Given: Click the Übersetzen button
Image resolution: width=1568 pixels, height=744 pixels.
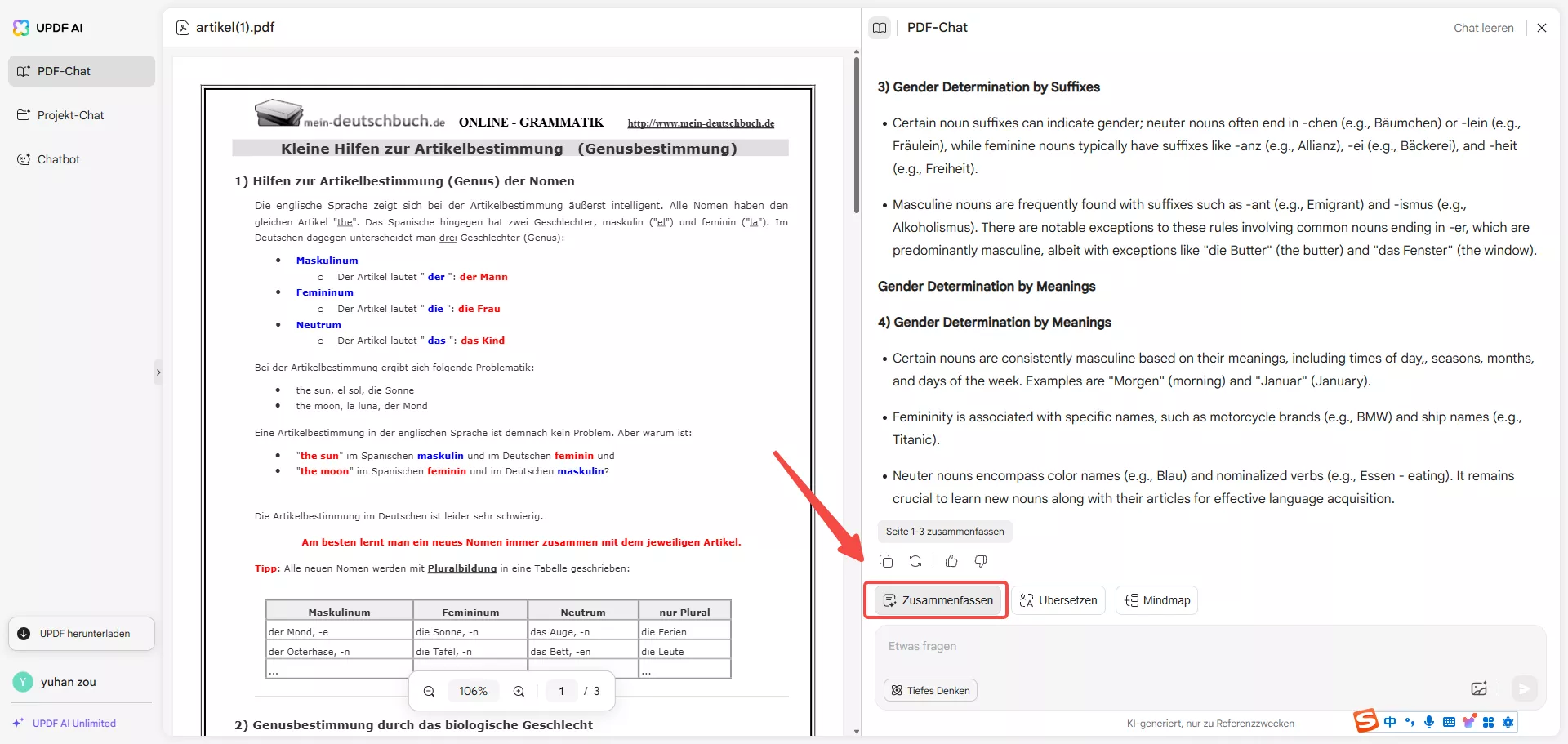Looking at the screenshot, I should click(x=1058, y=600).
